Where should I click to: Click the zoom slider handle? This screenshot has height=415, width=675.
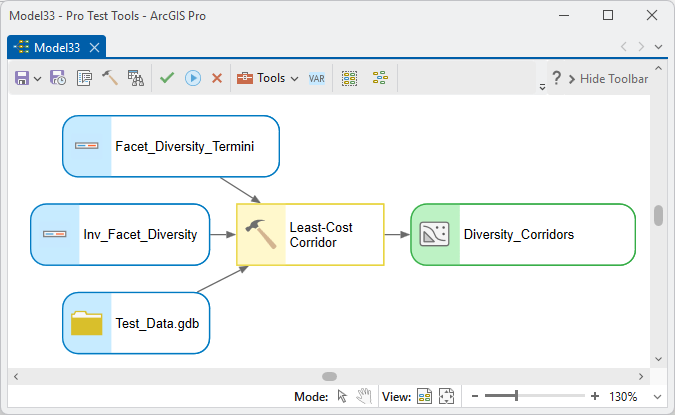click(x=516, y=396)
